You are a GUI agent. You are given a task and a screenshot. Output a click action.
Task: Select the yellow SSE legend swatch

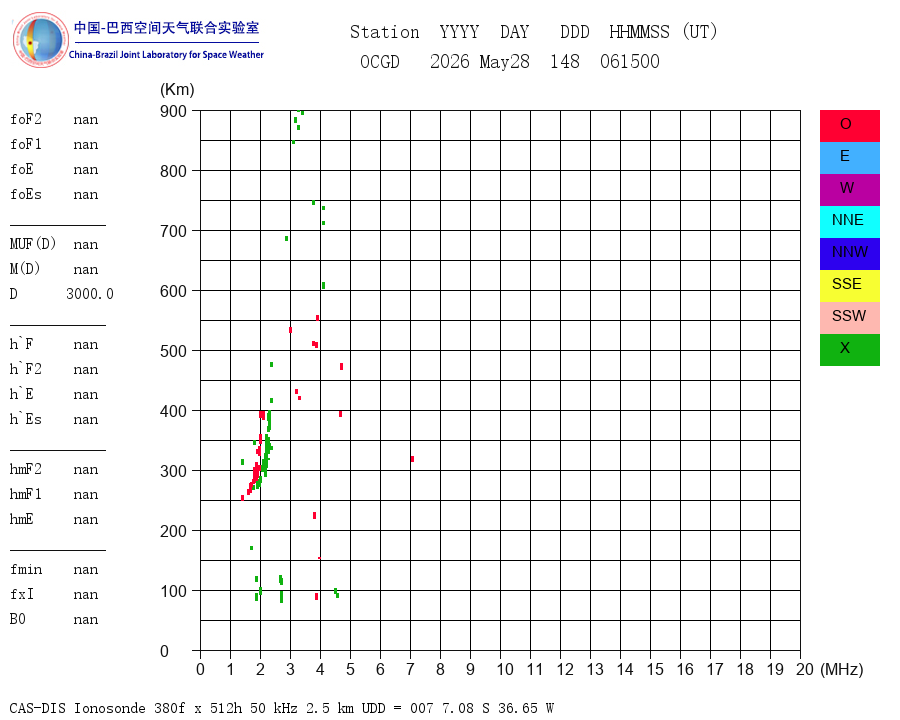[849, 286]
